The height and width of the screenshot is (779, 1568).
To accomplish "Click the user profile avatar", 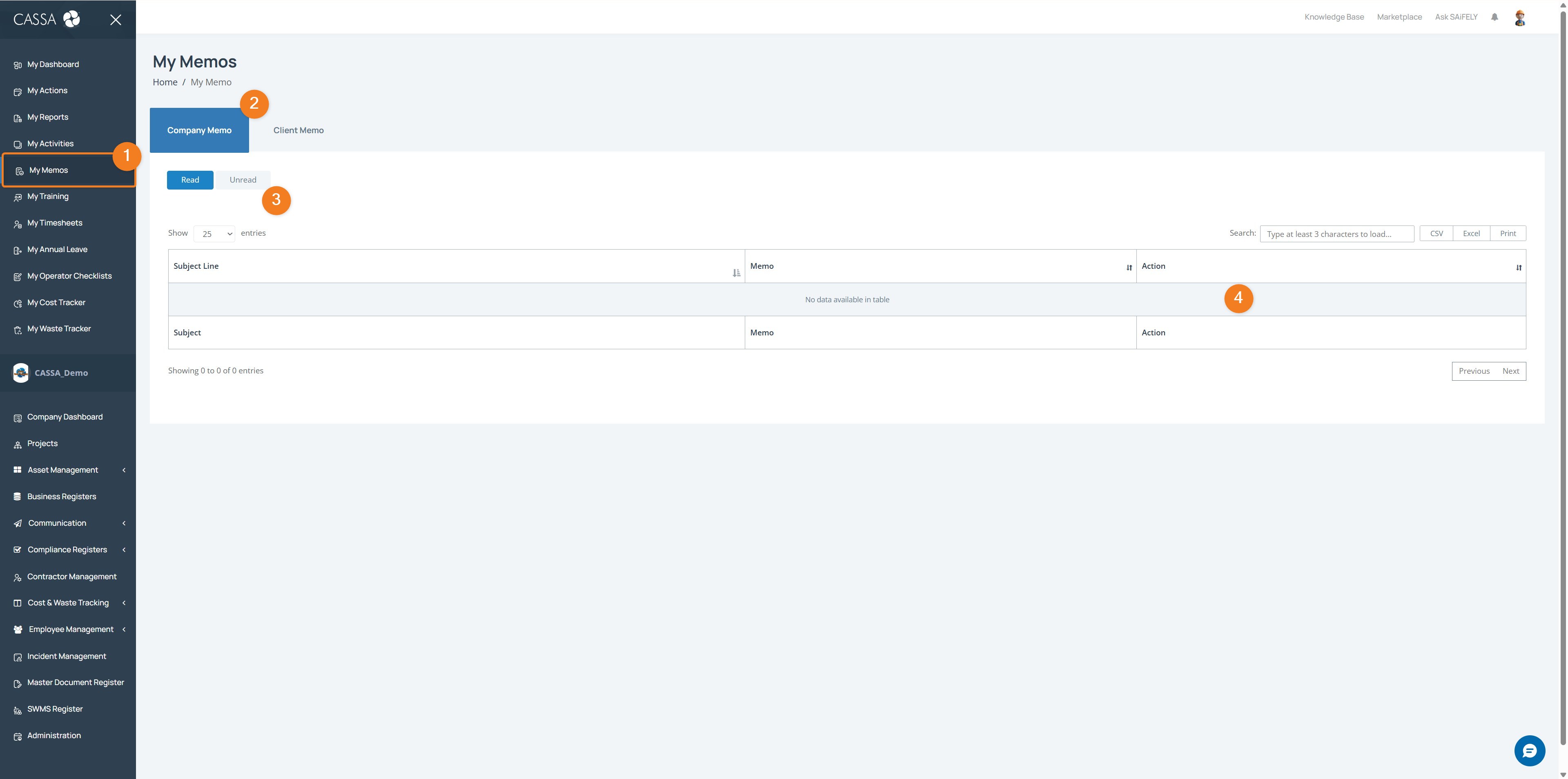I will coord(1519,17).
